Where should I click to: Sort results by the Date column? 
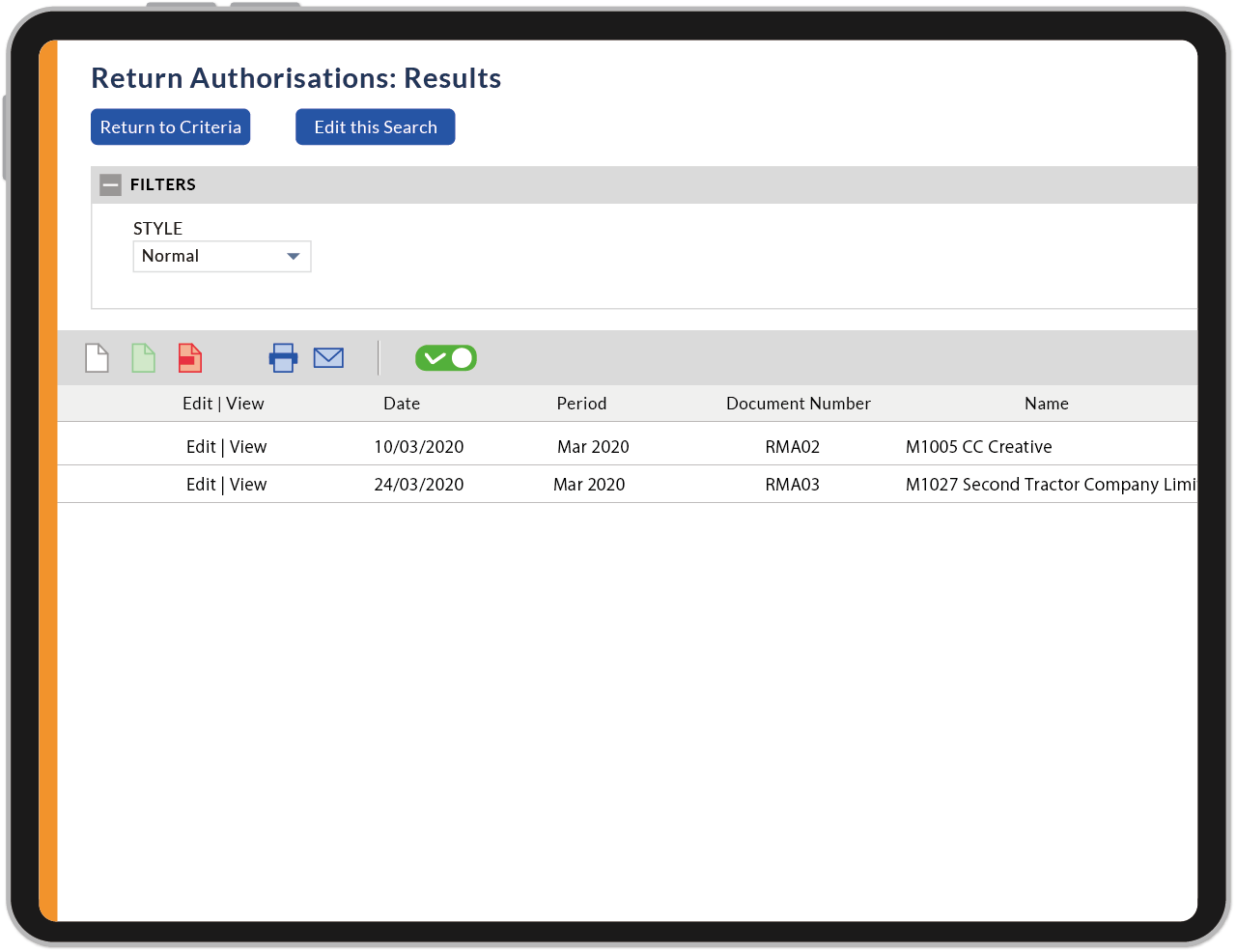coord(402,404)
